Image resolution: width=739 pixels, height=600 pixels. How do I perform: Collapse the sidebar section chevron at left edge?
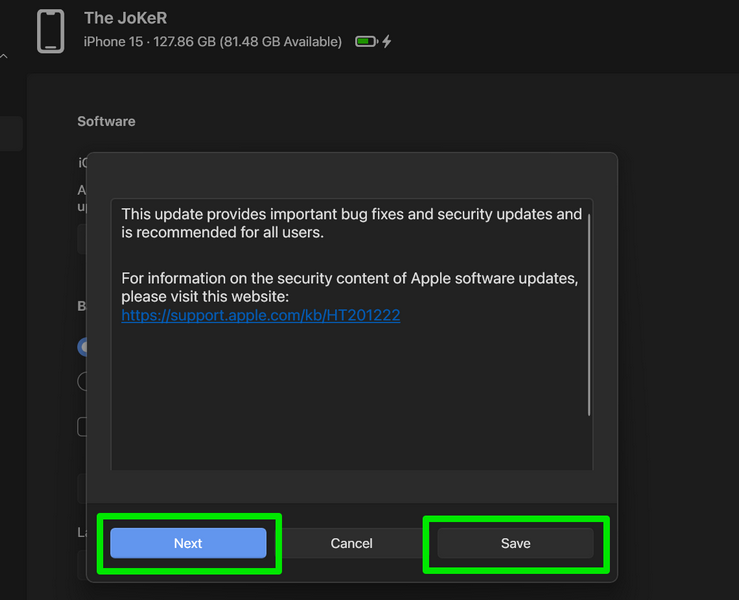(4, 57)
